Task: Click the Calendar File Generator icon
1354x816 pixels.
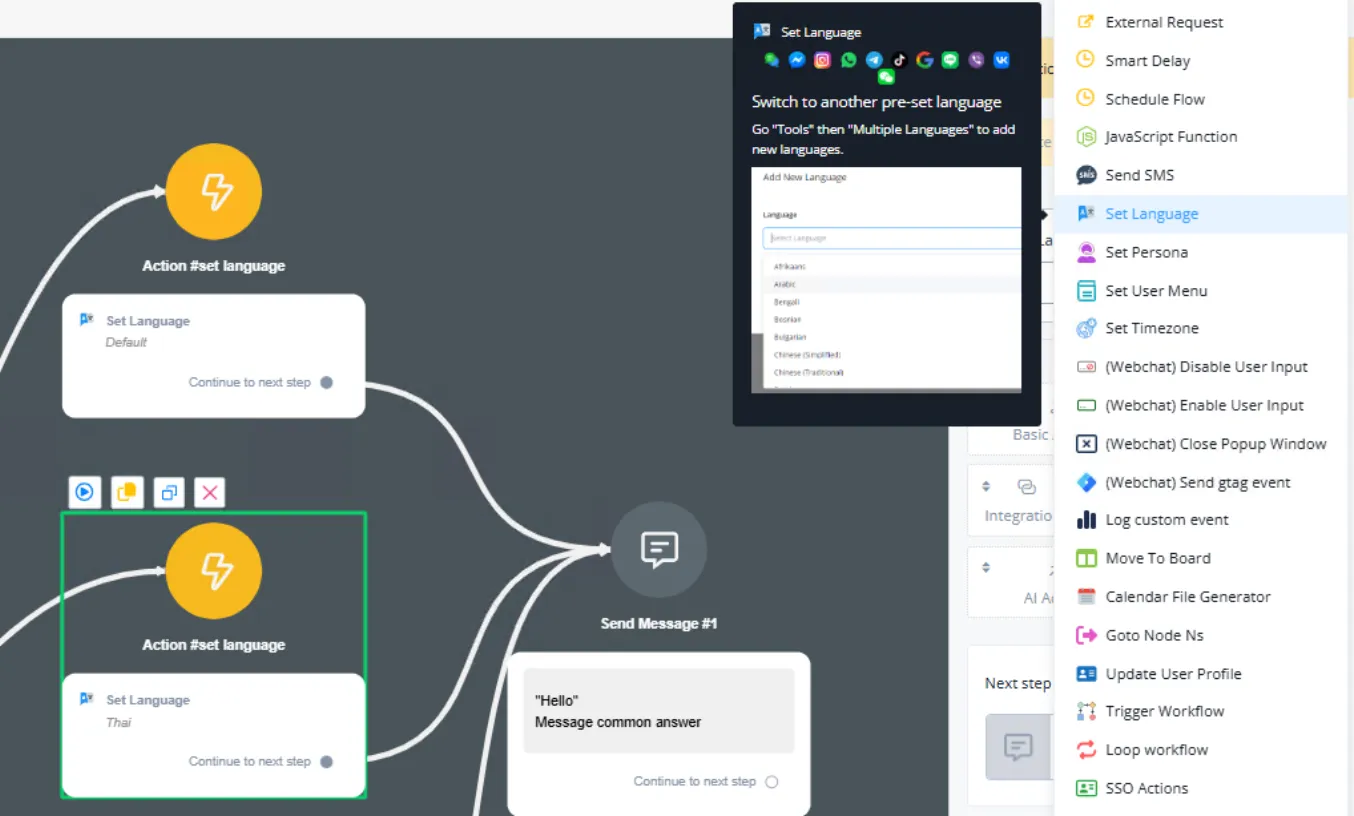Action: pos(1086,597)
